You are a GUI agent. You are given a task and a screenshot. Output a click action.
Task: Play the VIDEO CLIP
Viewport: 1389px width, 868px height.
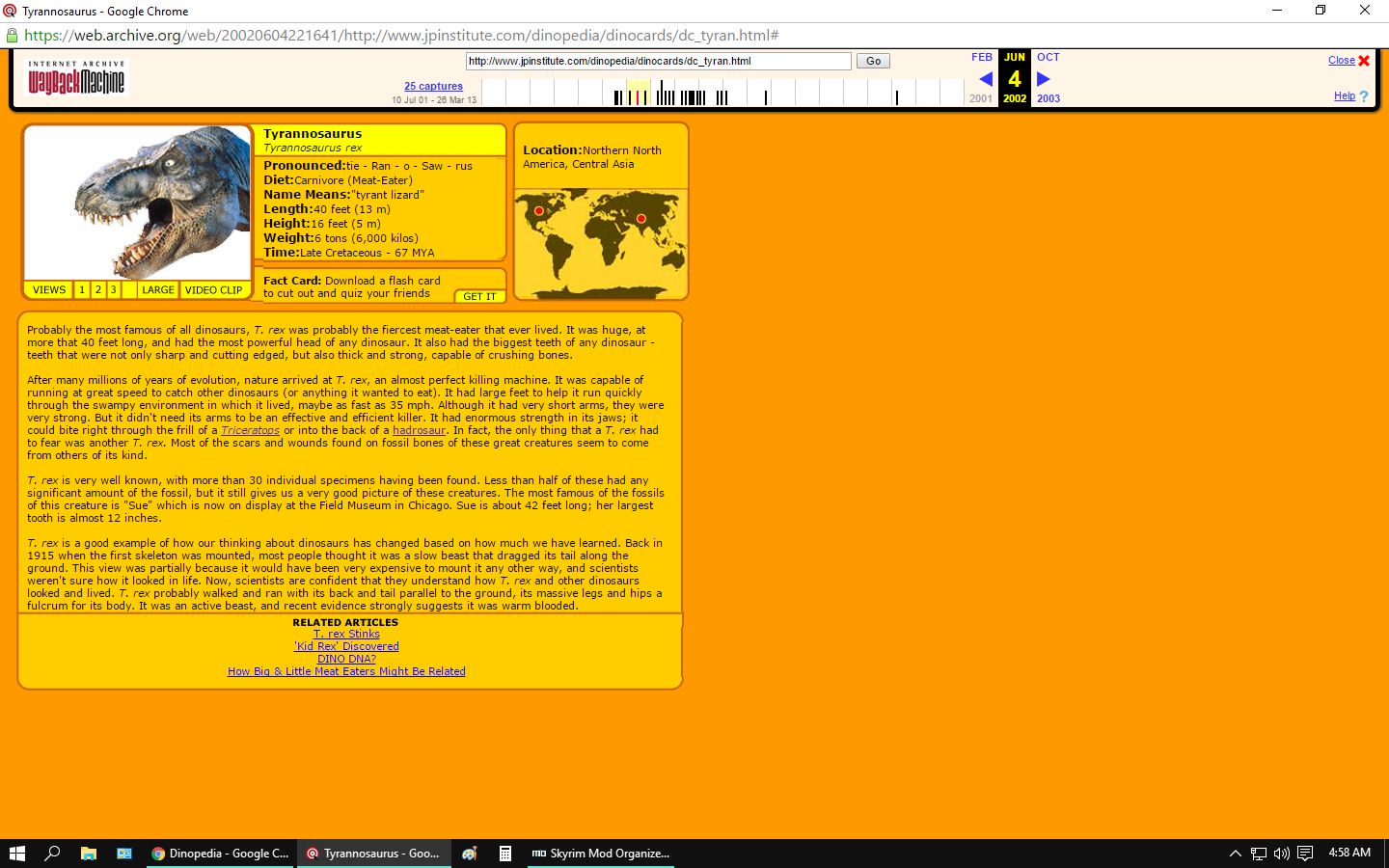click(x=213, y=289)
